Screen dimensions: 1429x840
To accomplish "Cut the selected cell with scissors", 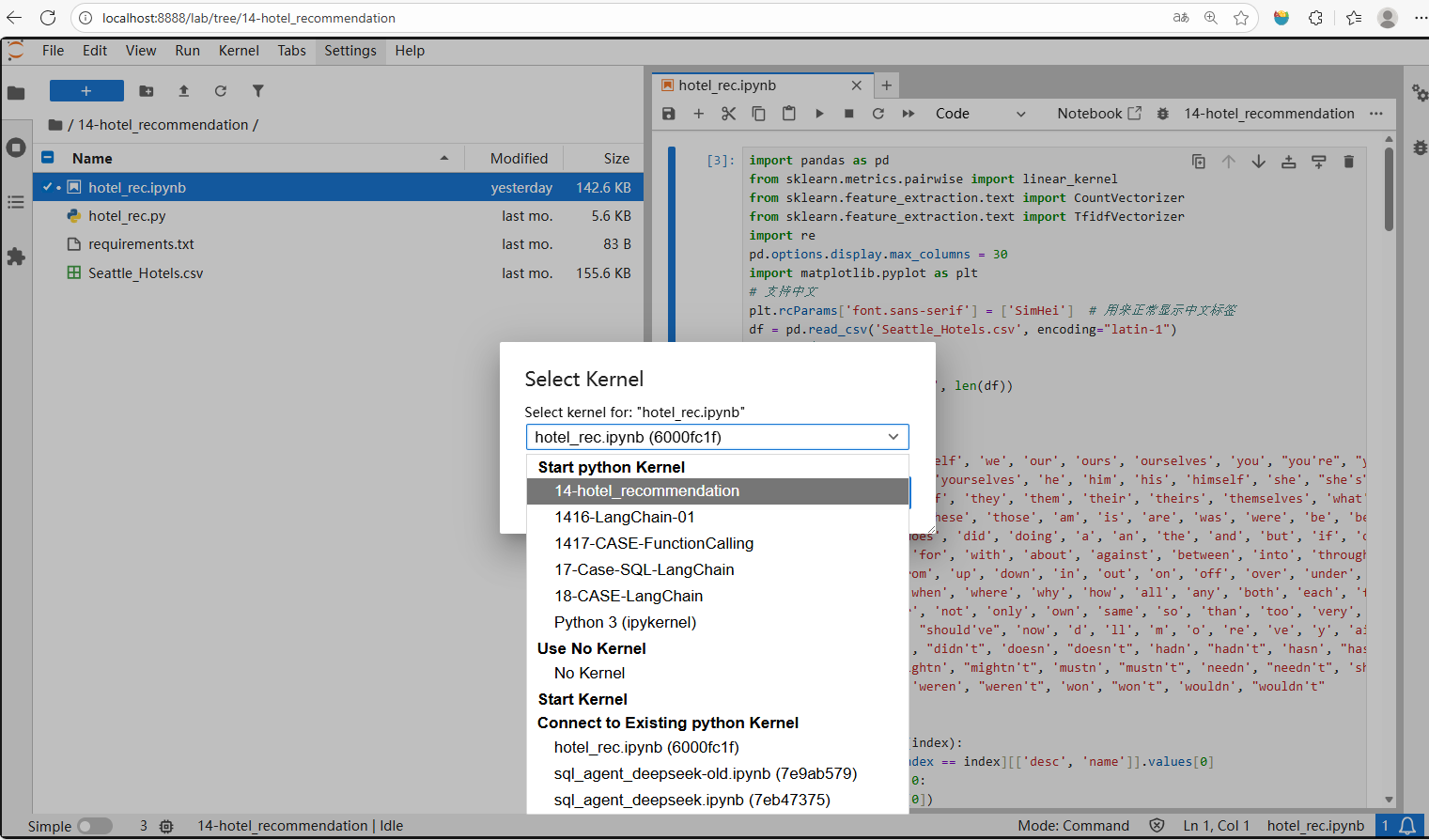I will tap(728, 114).
